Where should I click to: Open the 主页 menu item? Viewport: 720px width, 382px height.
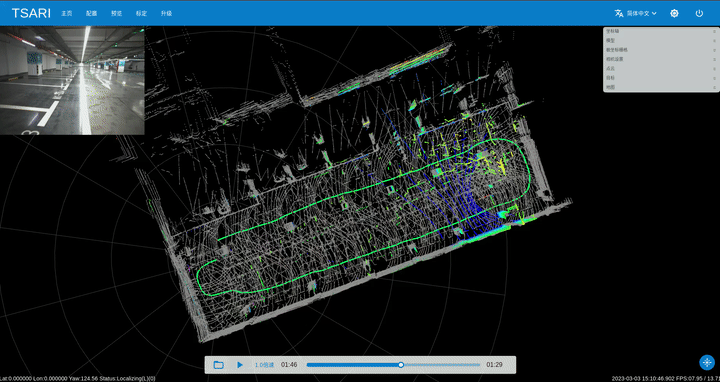pyautogui.click(x=67, y=13)
